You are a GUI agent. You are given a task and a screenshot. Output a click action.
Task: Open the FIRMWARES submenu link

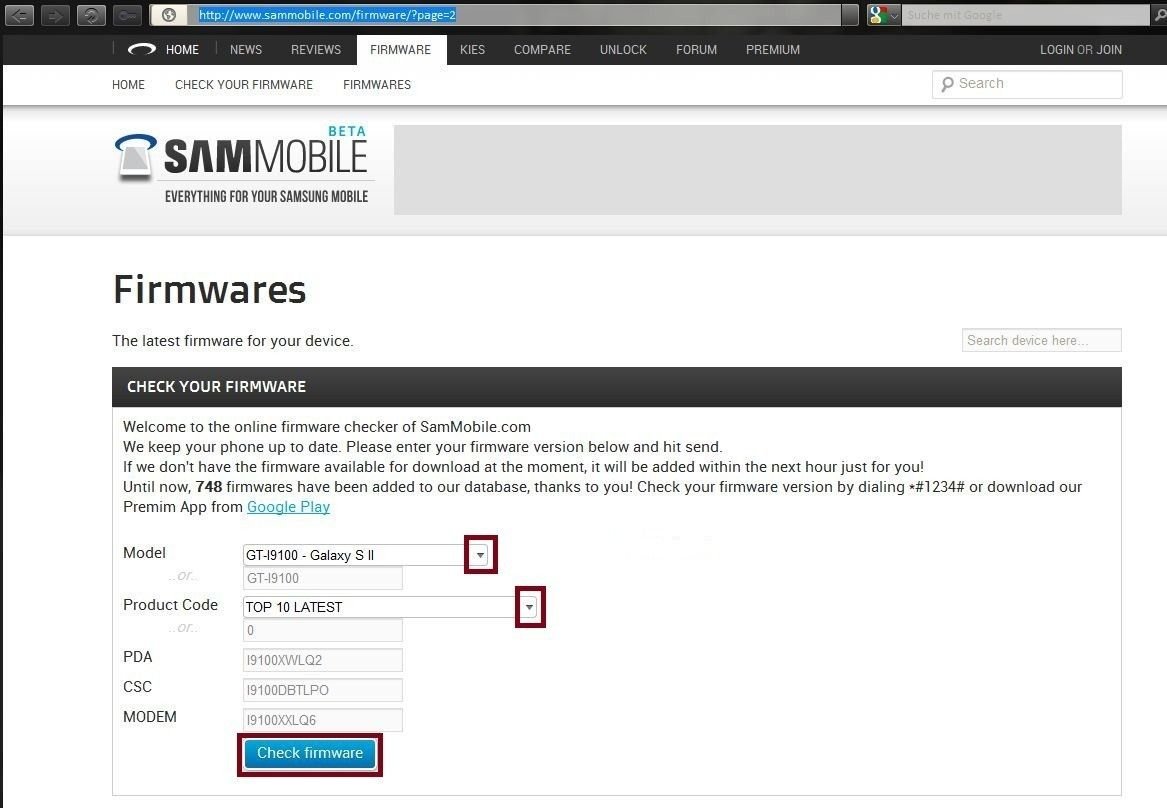pos(377,85)
